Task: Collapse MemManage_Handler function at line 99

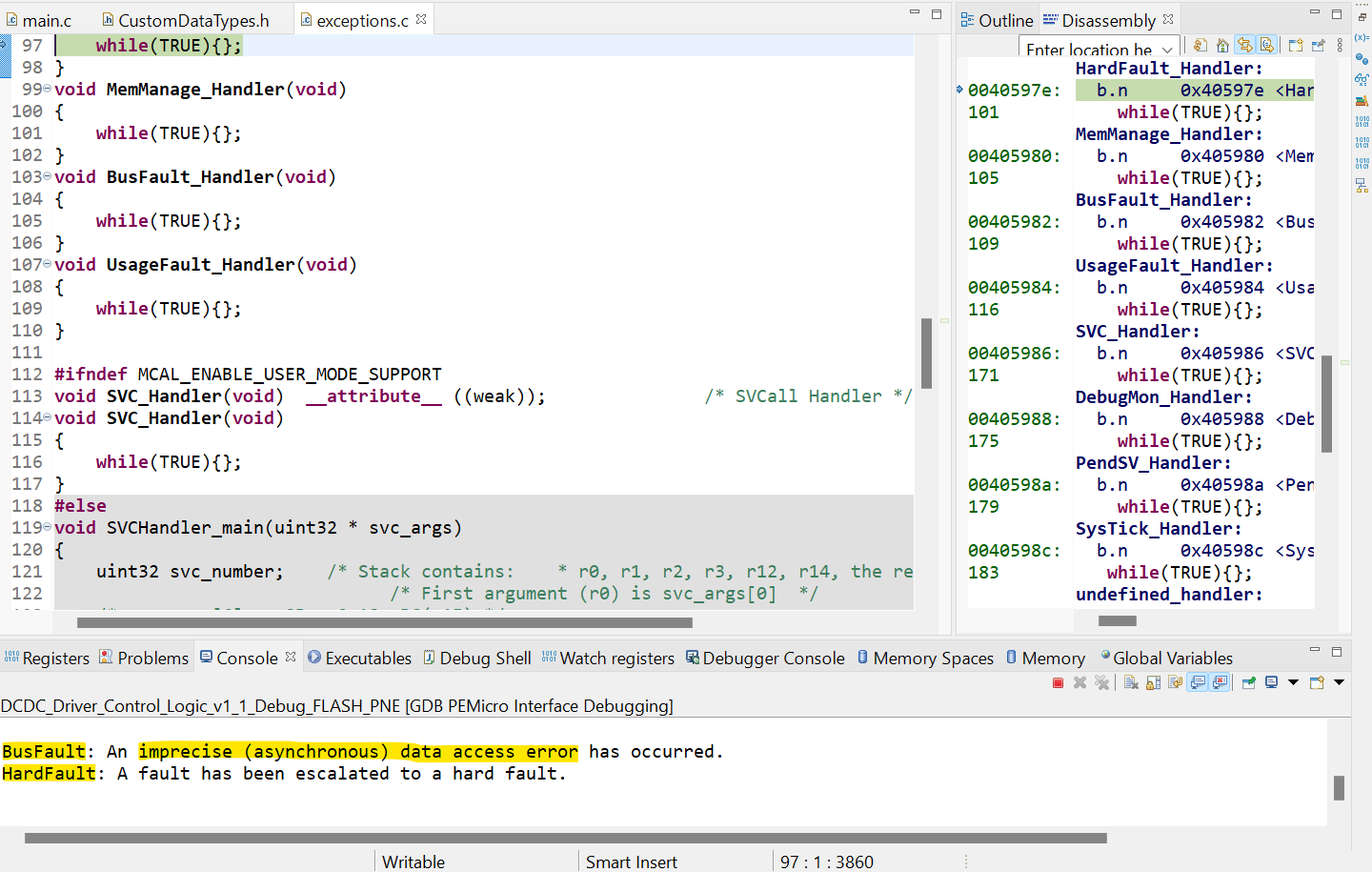Action: click(x=48, y=89)
